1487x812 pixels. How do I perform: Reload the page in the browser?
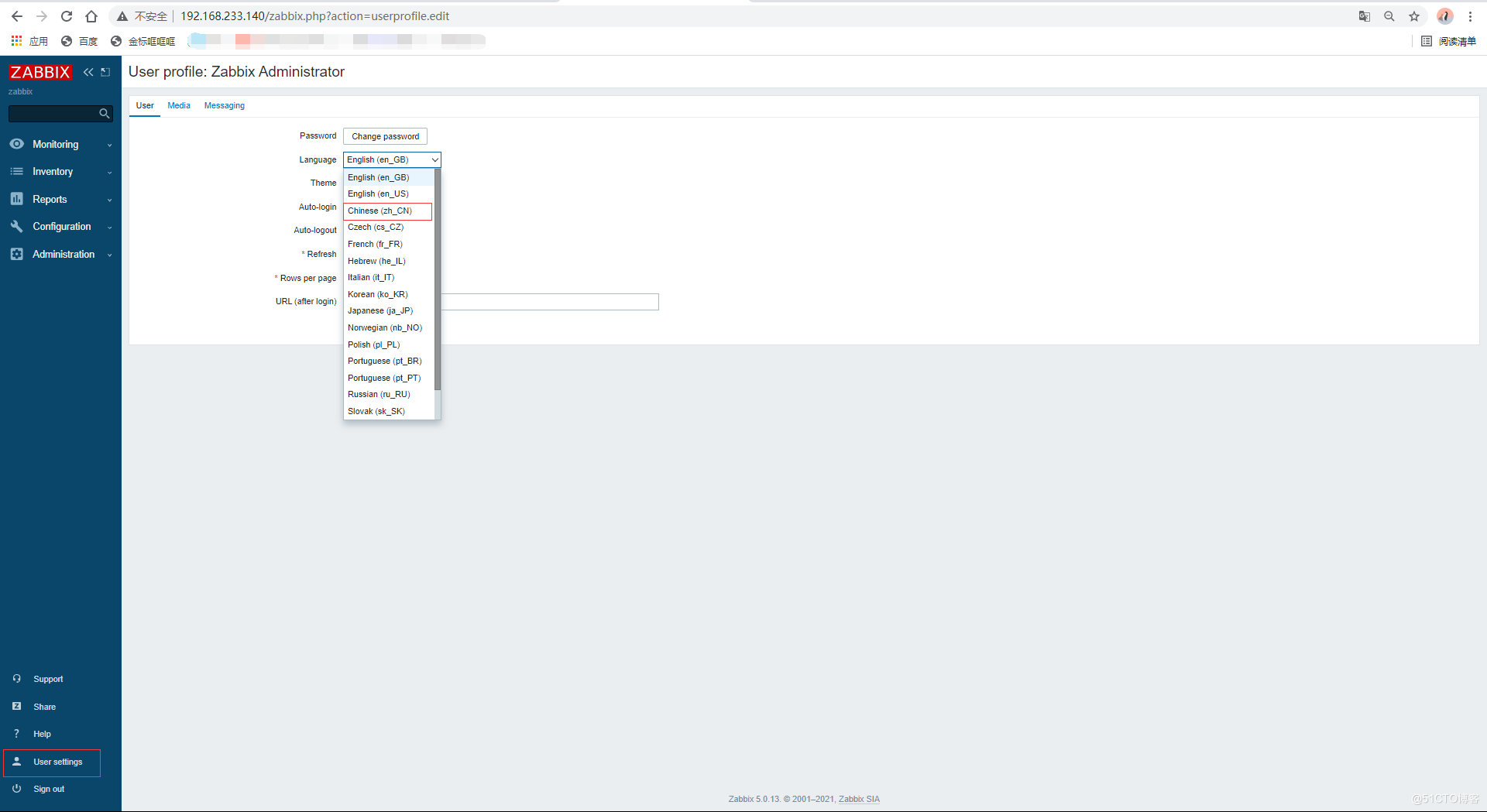click(x=67, y=16)
